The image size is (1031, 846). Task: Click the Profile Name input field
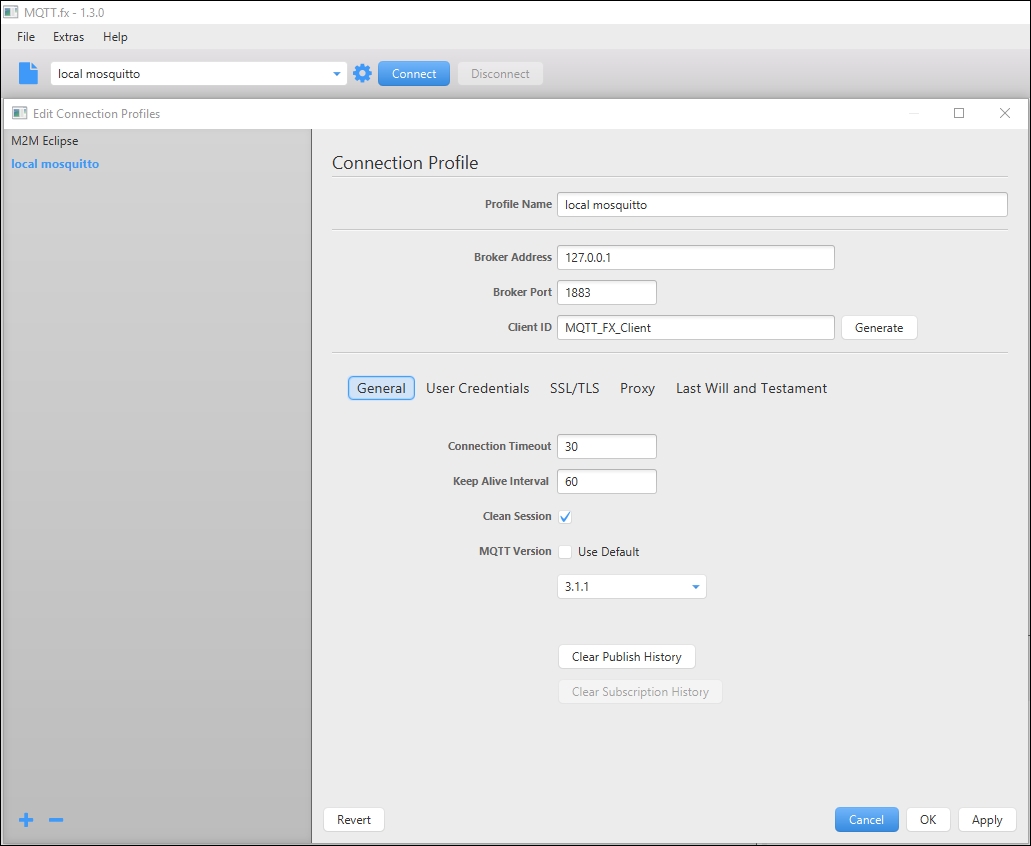tap(782, 204)
